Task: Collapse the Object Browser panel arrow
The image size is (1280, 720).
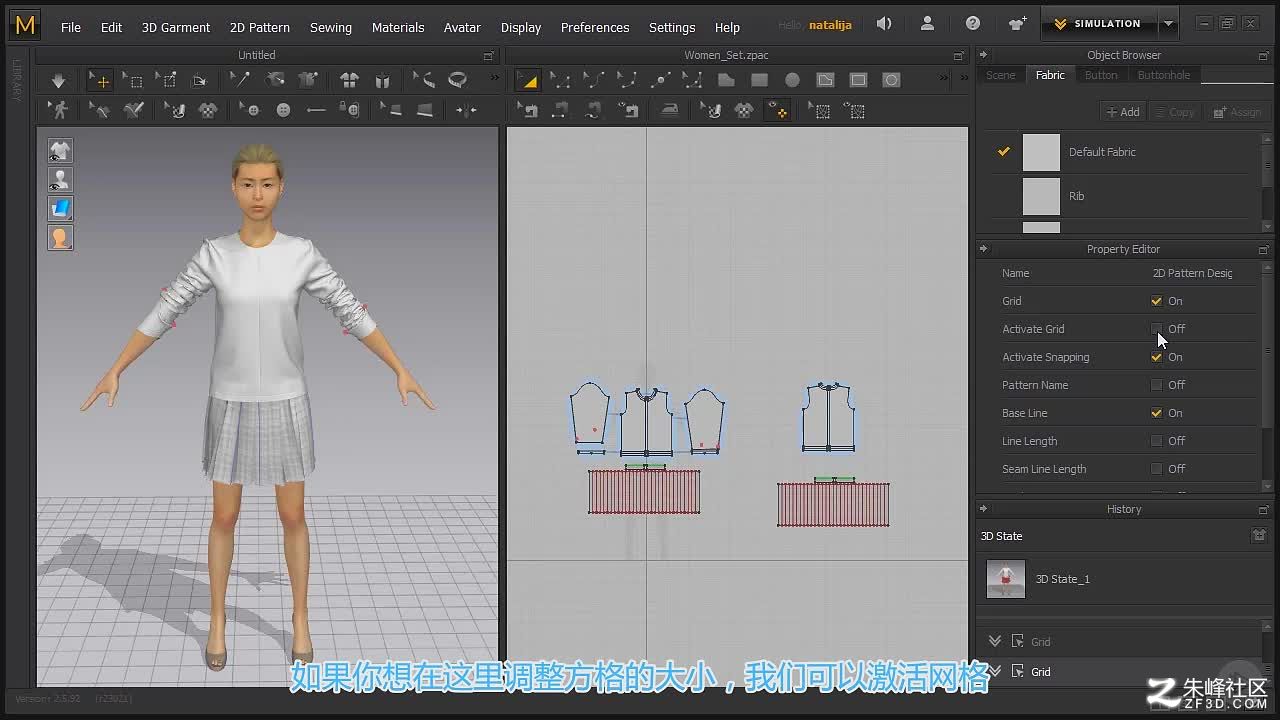Action: (983, 55)
